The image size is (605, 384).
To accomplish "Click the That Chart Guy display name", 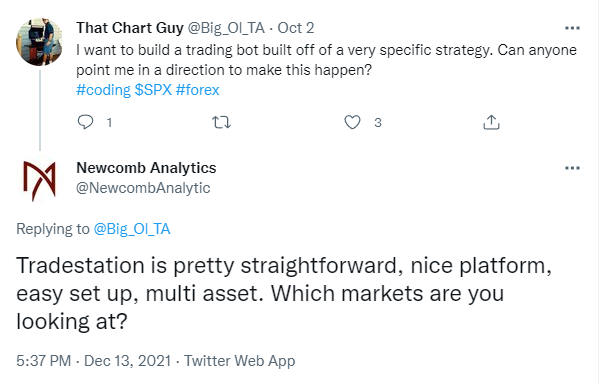I will tap(130, 28).
